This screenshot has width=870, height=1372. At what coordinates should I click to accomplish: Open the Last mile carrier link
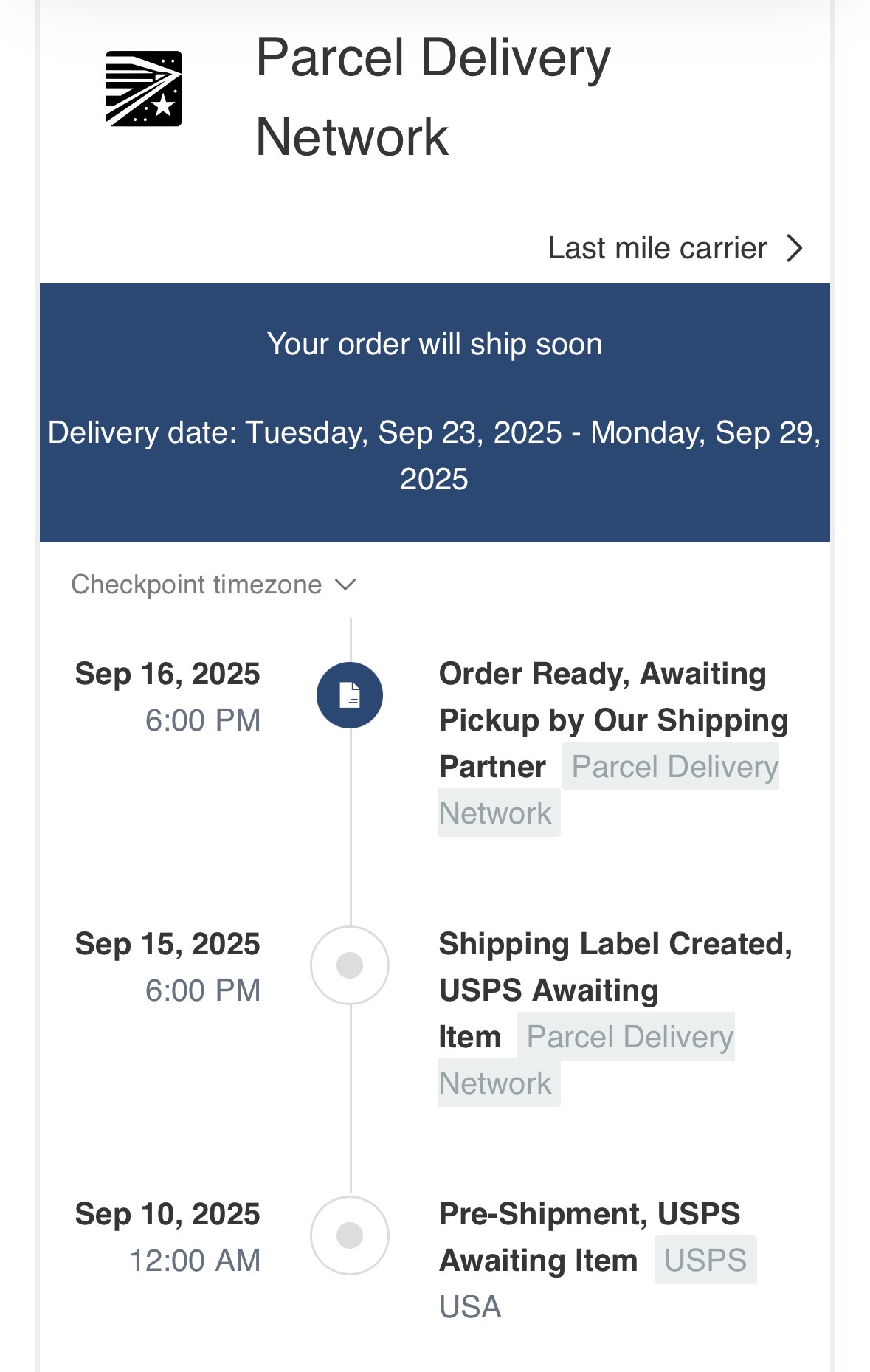657,249
